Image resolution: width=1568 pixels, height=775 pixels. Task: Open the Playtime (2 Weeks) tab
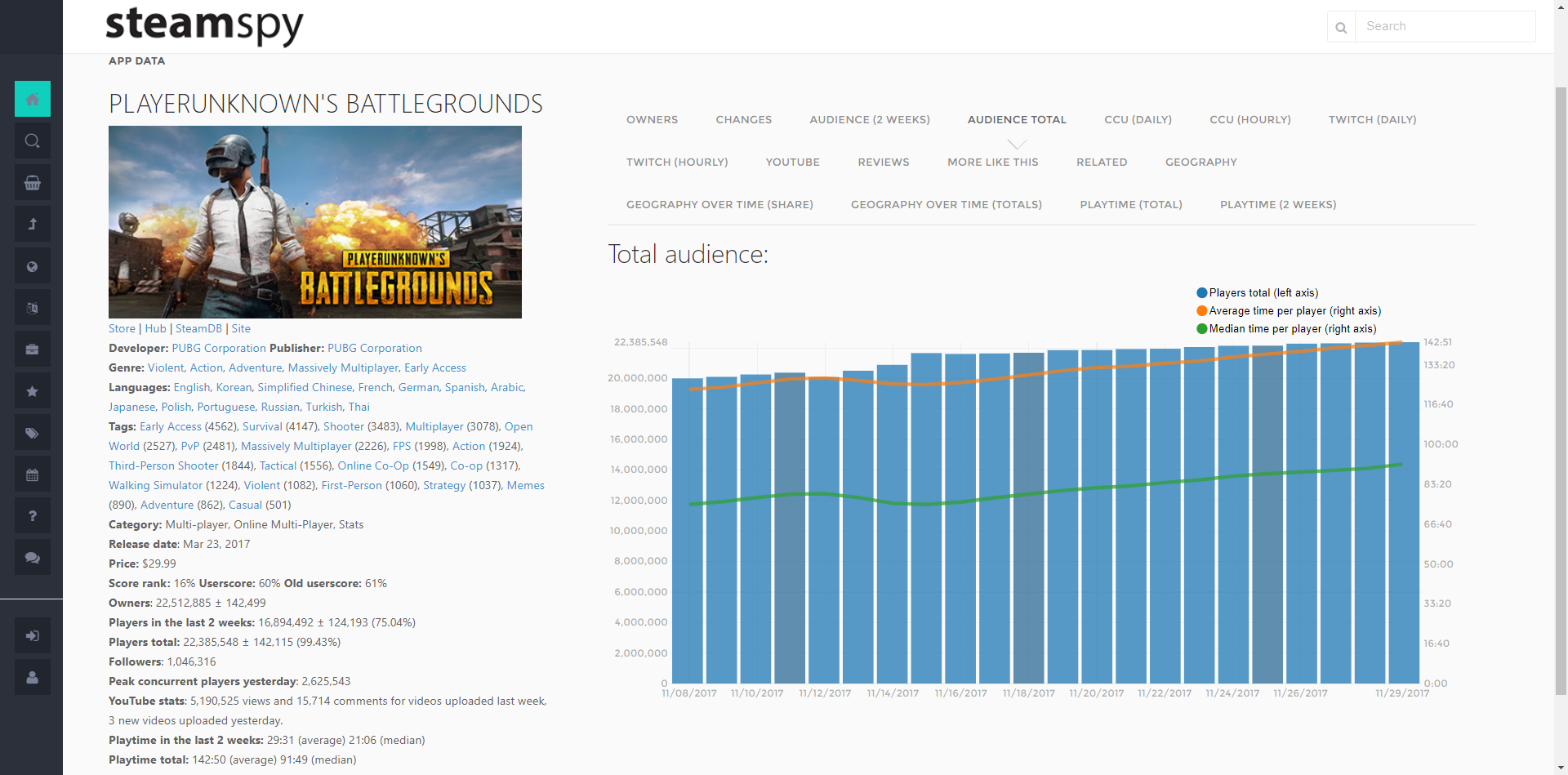[1278, 204]
